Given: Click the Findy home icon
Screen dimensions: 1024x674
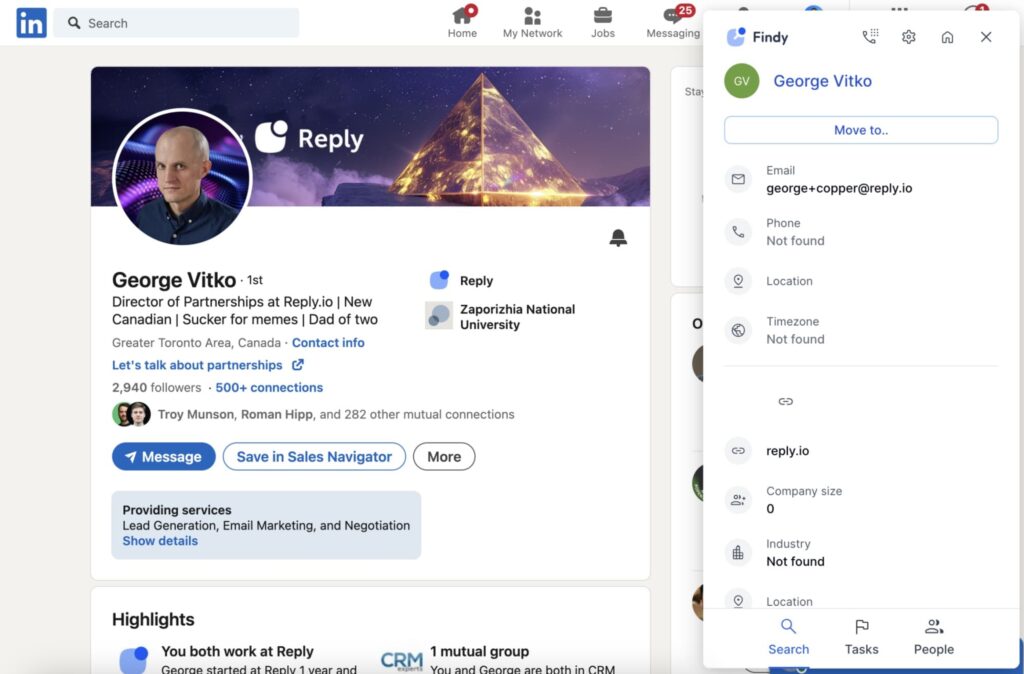Looking at the screenshot, I should click(x=947, y=36).
